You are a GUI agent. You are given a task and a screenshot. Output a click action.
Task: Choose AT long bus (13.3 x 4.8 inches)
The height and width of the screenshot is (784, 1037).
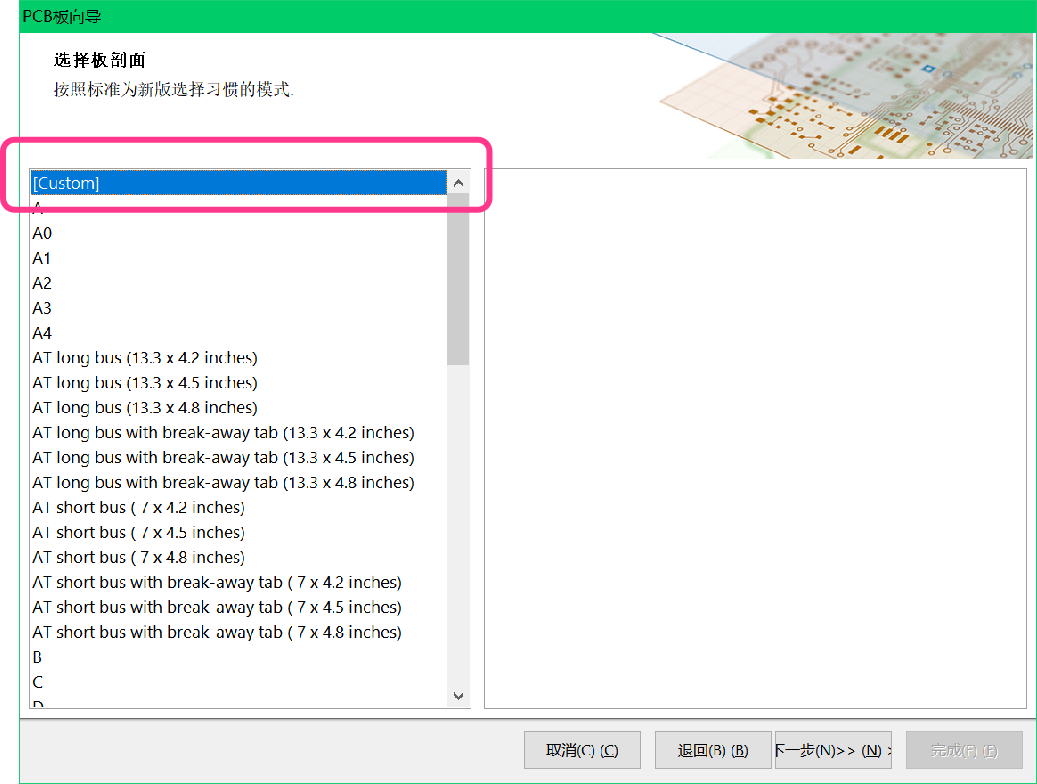239,408
